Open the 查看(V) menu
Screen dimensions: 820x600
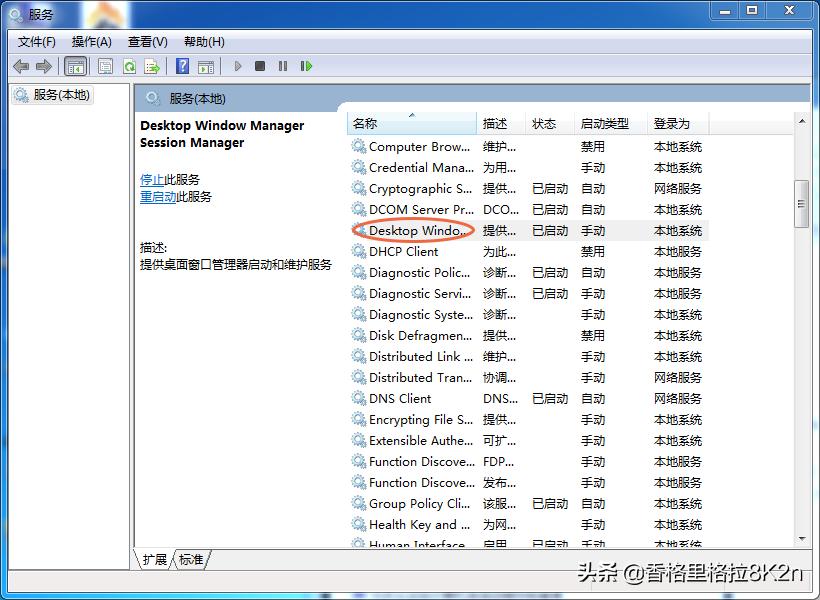[146, 41]
